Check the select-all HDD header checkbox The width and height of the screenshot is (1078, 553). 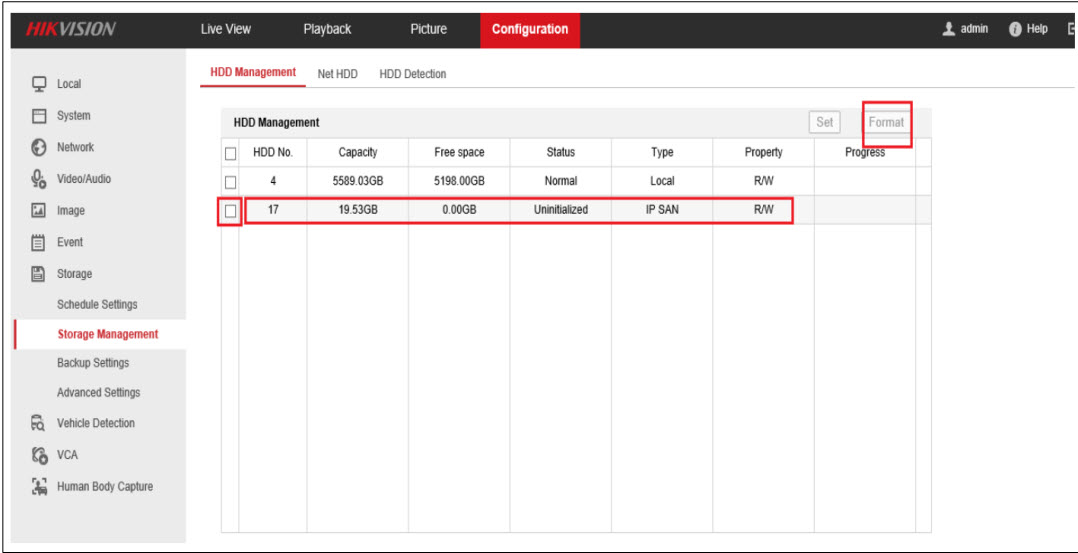230,153
